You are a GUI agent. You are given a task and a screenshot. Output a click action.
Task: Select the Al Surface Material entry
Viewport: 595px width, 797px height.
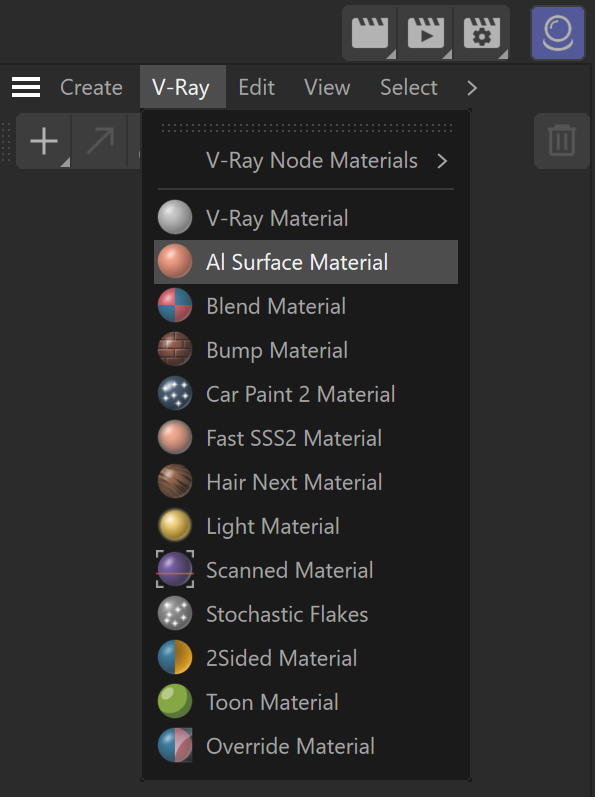click(x=306, y=262)
